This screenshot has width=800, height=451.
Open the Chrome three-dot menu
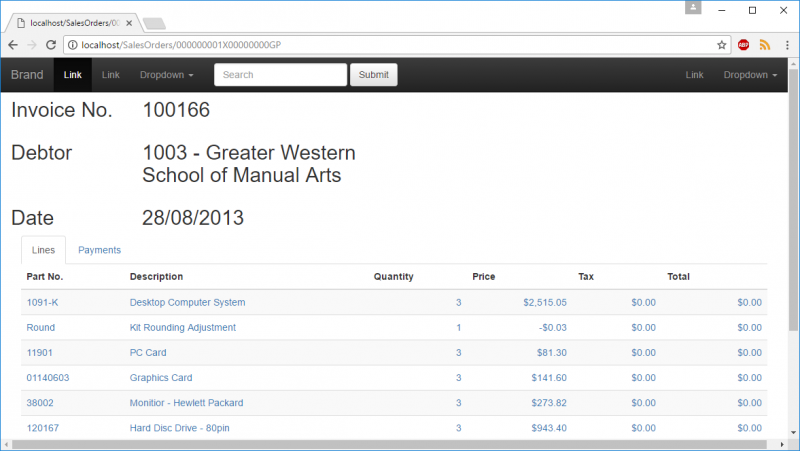coord(785,45)
